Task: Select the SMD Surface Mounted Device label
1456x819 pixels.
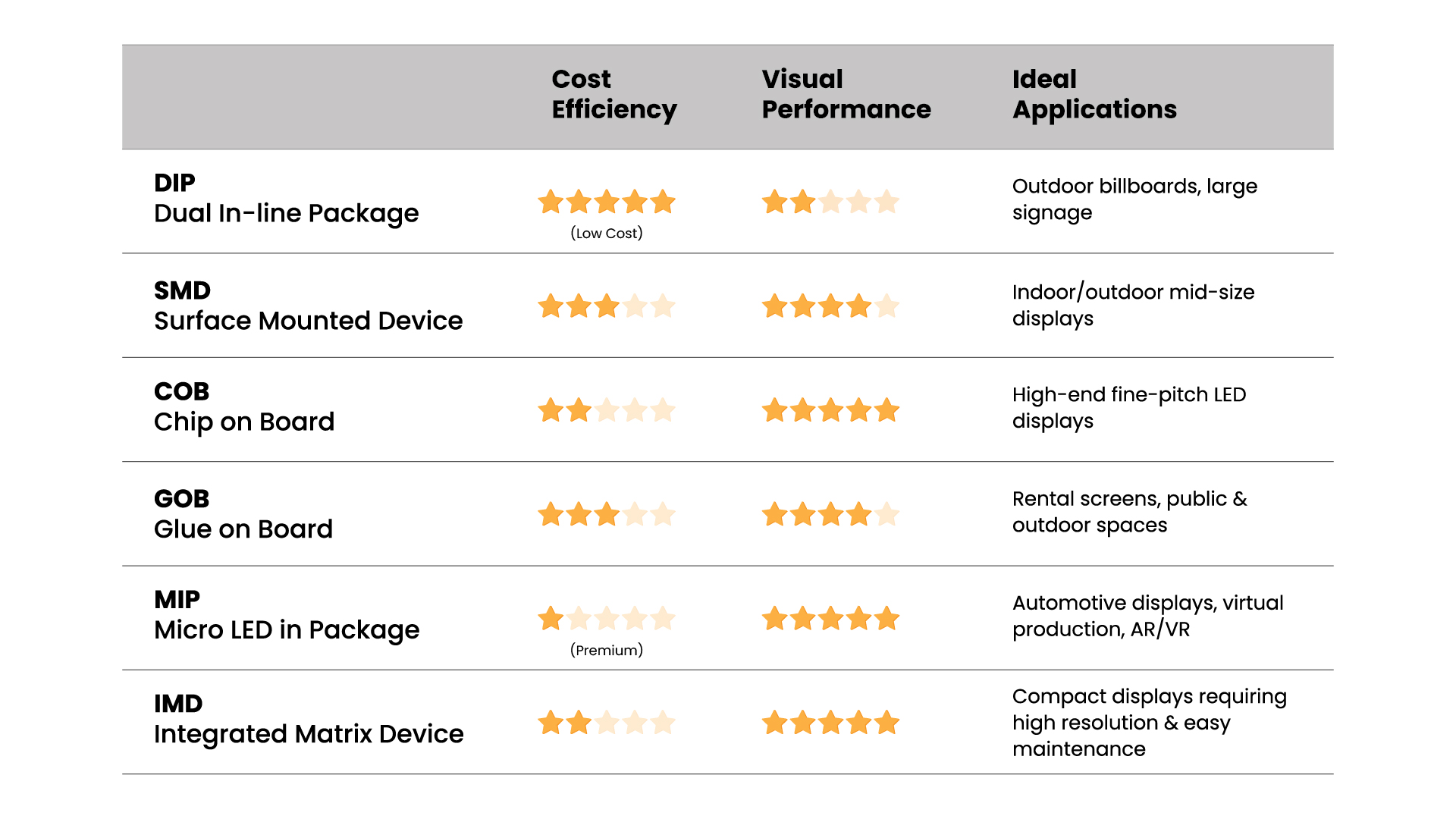Action: tap(308, 306)
